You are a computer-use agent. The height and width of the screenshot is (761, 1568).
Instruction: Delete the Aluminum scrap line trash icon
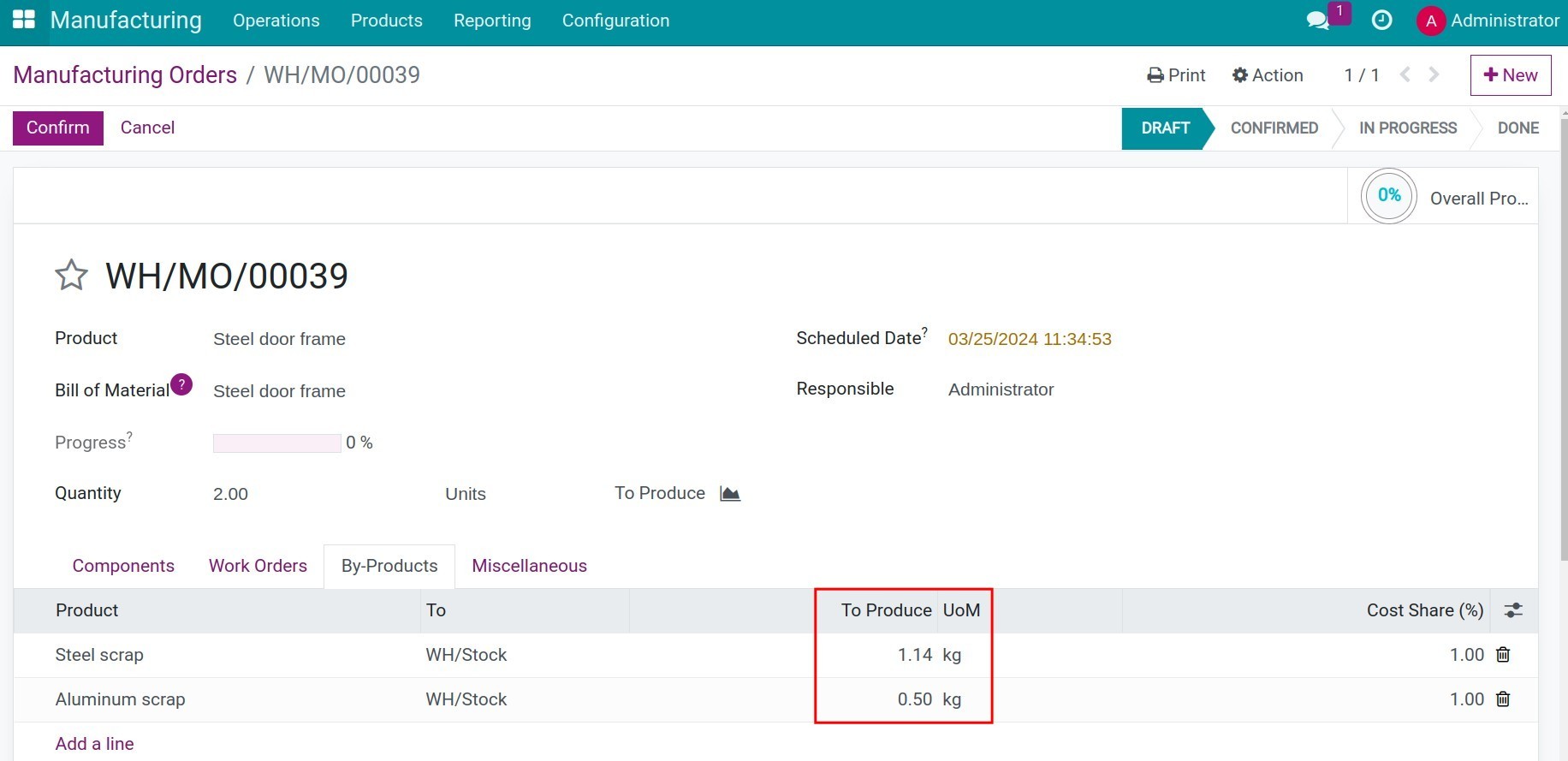[1503, 699]
